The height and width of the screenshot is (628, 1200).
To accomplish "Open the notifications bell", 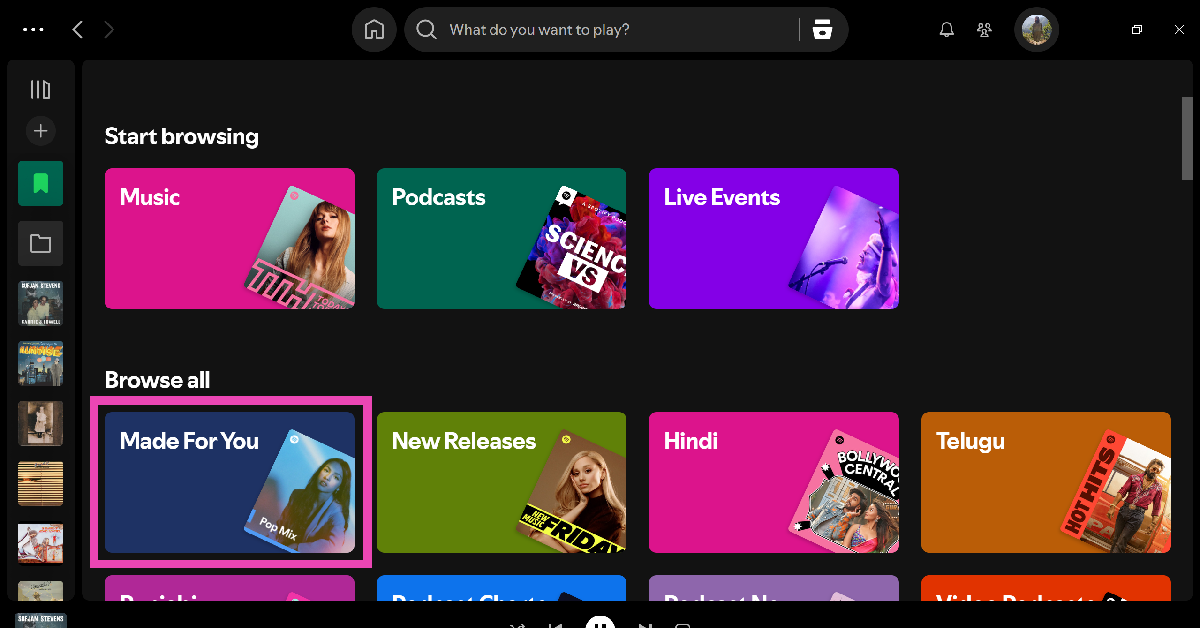I will pos(947,30).
